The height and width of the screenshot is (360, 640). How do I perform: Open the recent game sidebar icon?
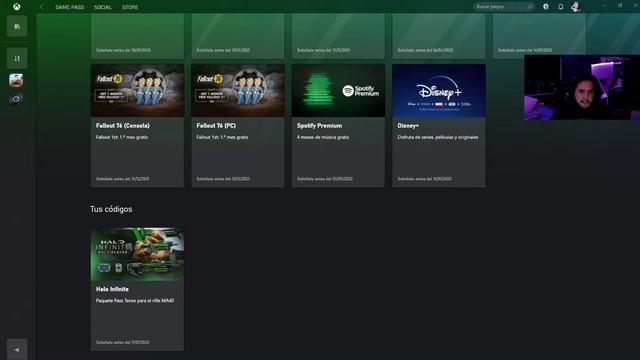point(16,99)
